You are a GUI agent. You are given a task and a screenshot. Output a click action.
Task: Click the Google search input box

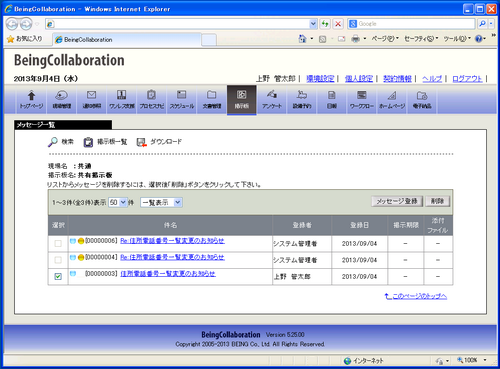click(x=412, y=24)
